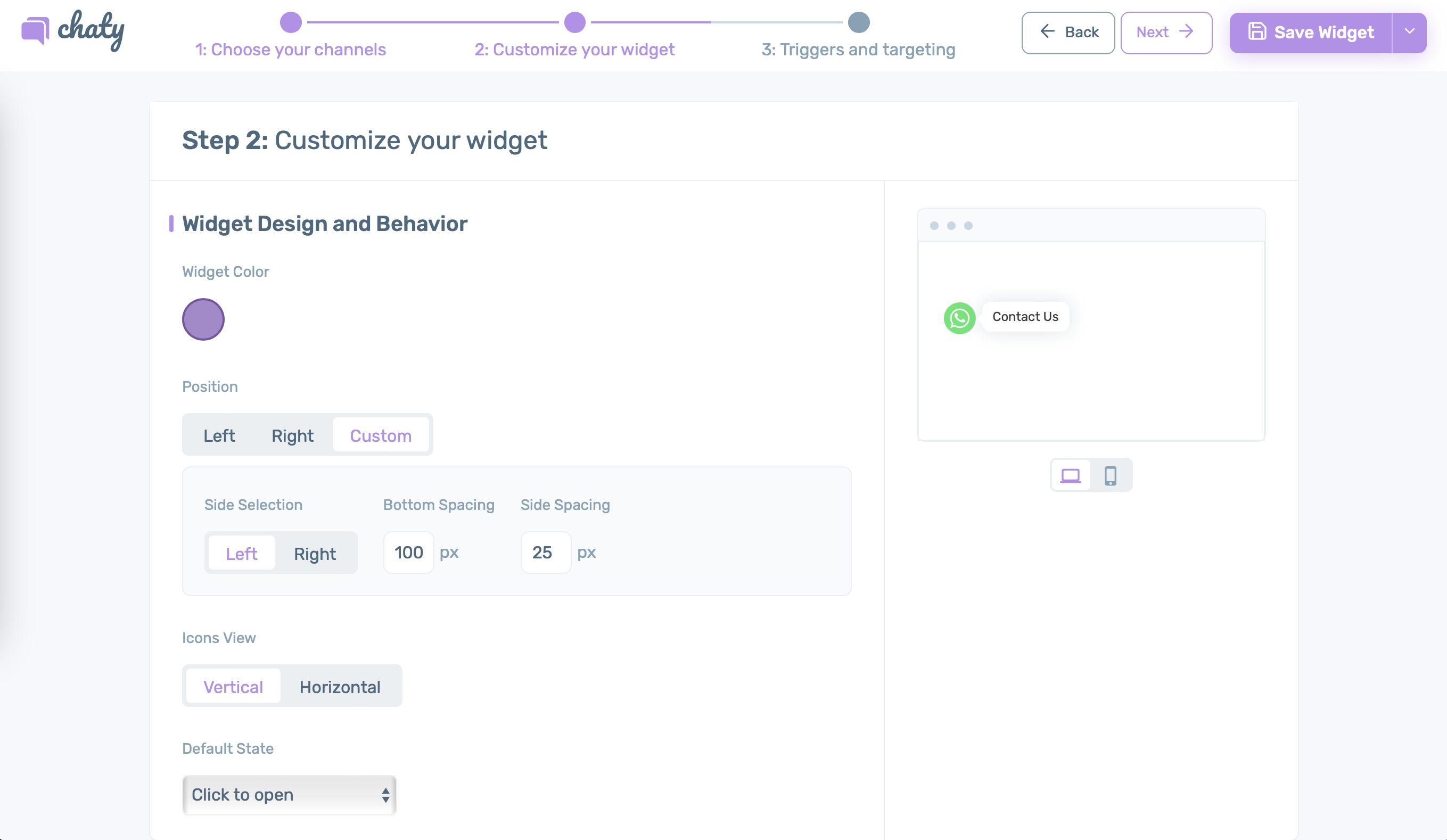Click the Save Widget button
This screenshot has height=840, width=1447.
coord(1311,32)
